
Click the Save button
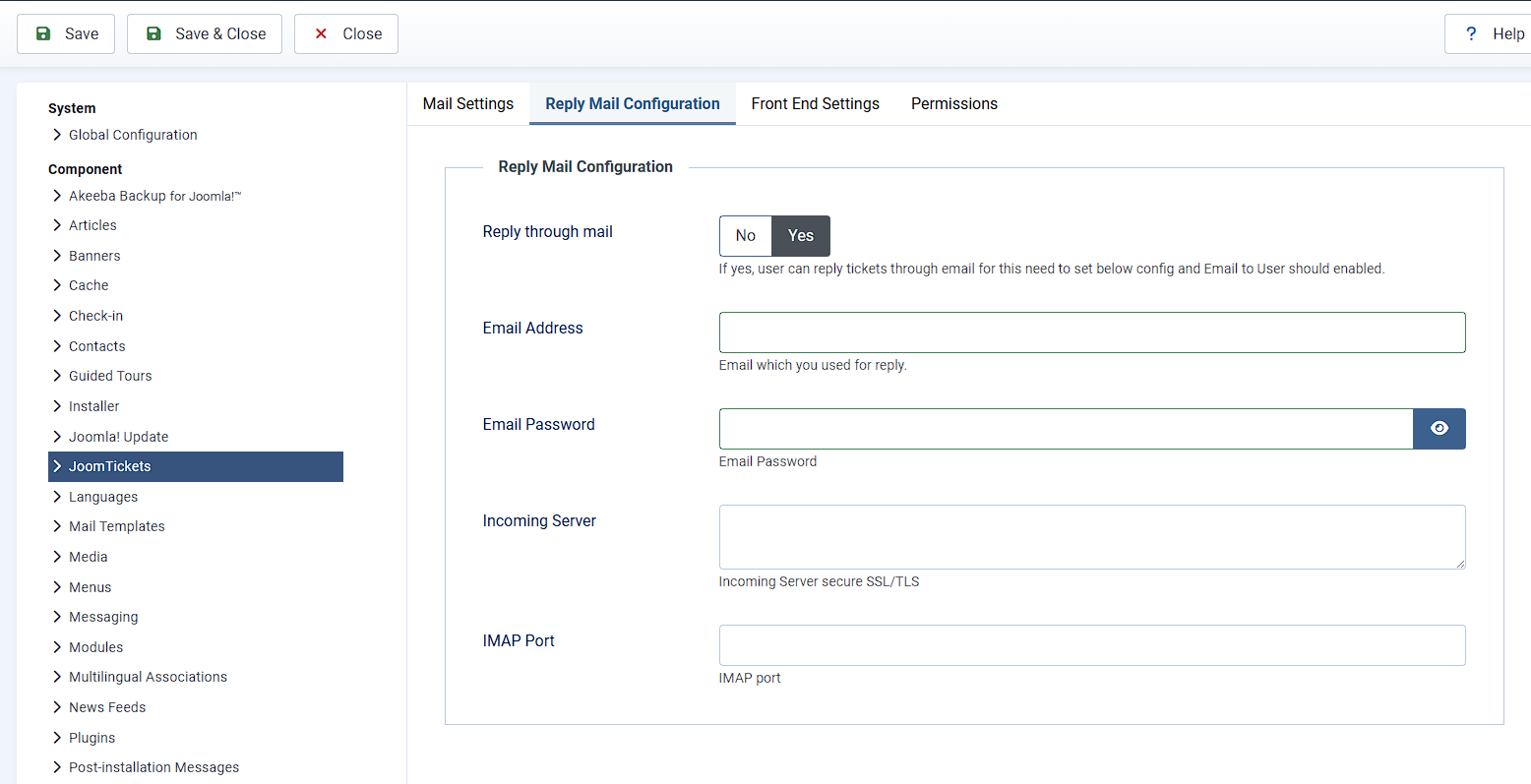66,33
